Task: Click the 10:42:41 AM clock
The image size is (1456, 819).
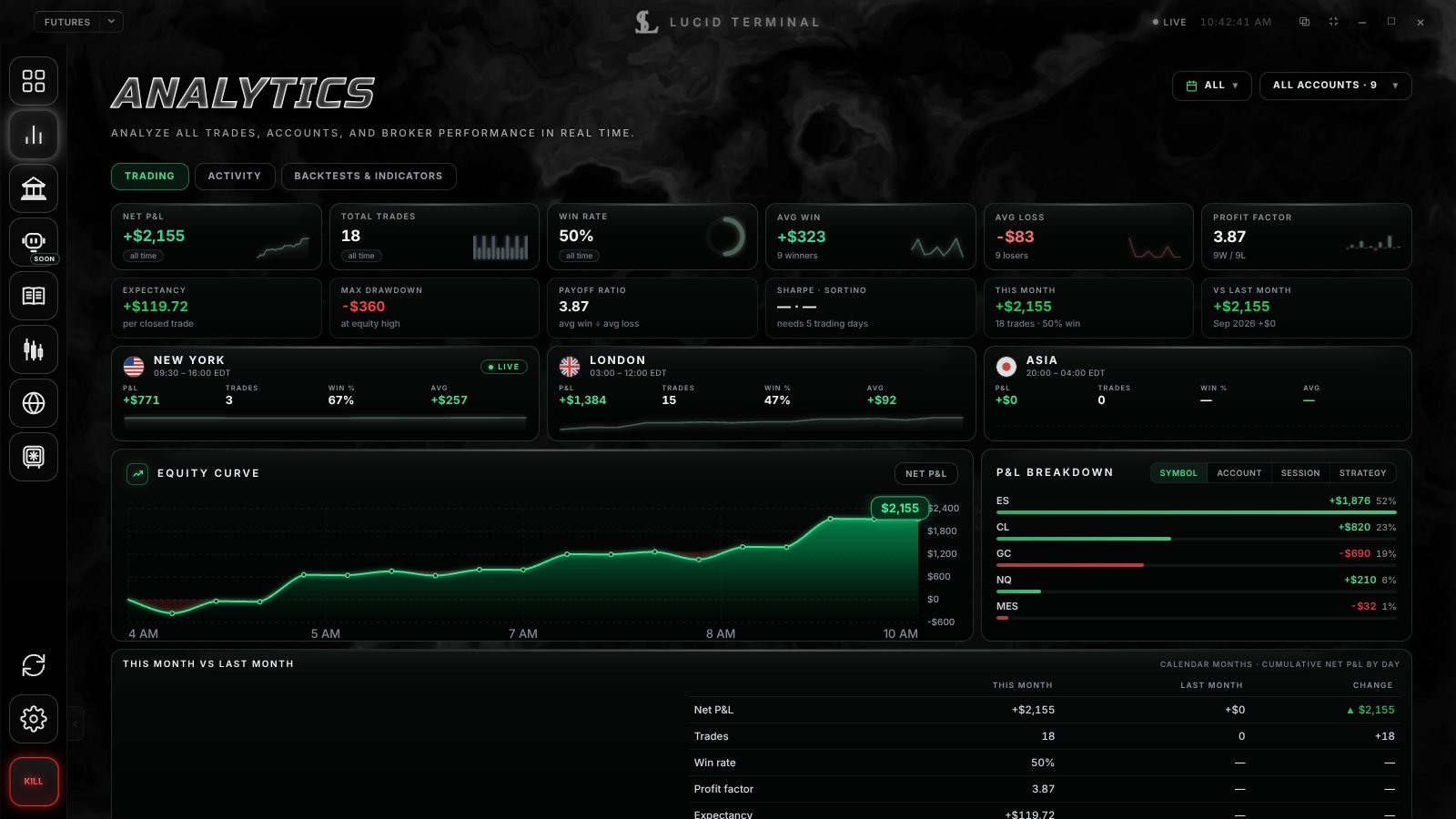Action: pyautogui.click(x=1236, y=22)
